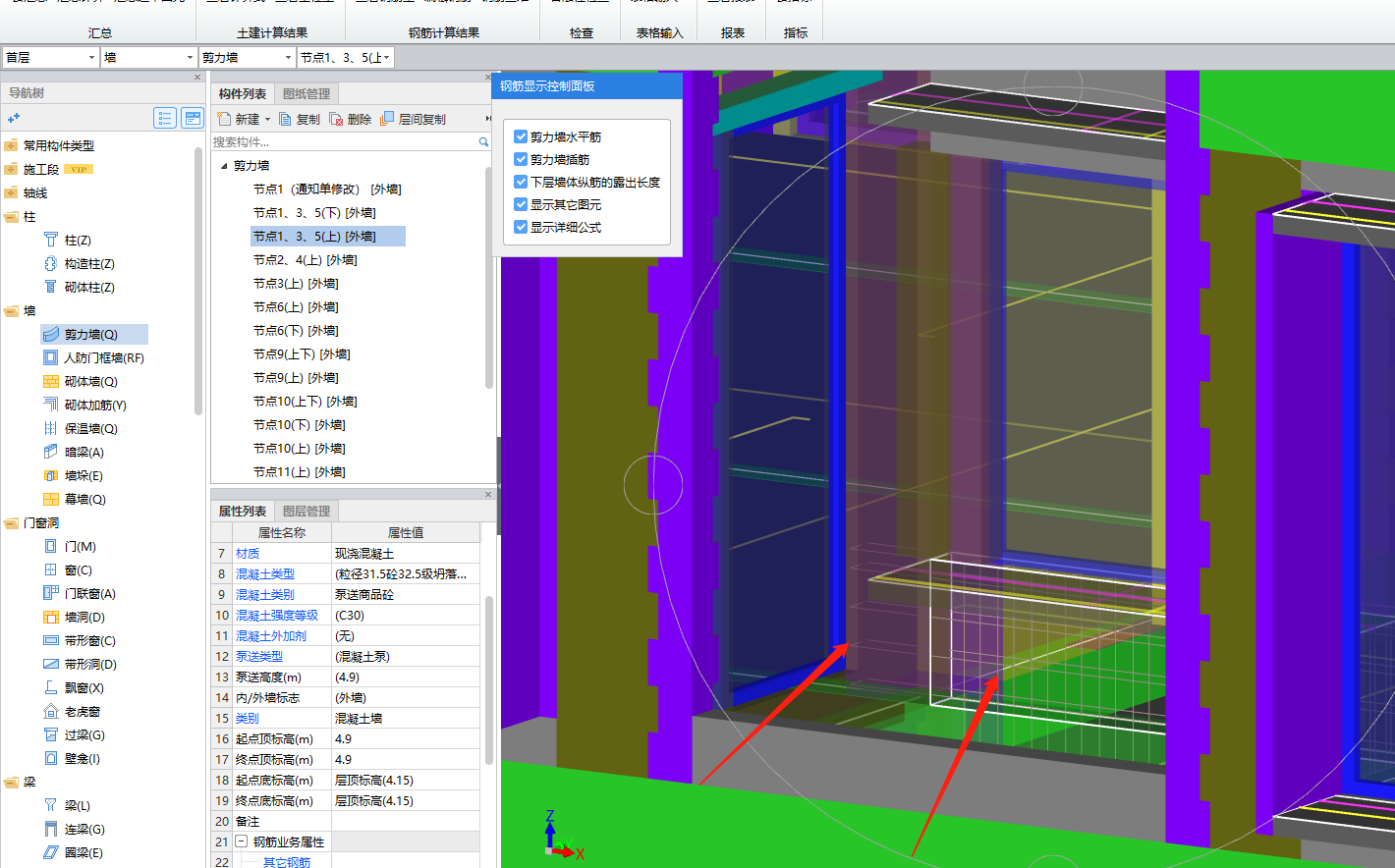Select the 壁龛(I) niche icon
The width and height of the screenshot is (1395, 868).
coord(51,758)
